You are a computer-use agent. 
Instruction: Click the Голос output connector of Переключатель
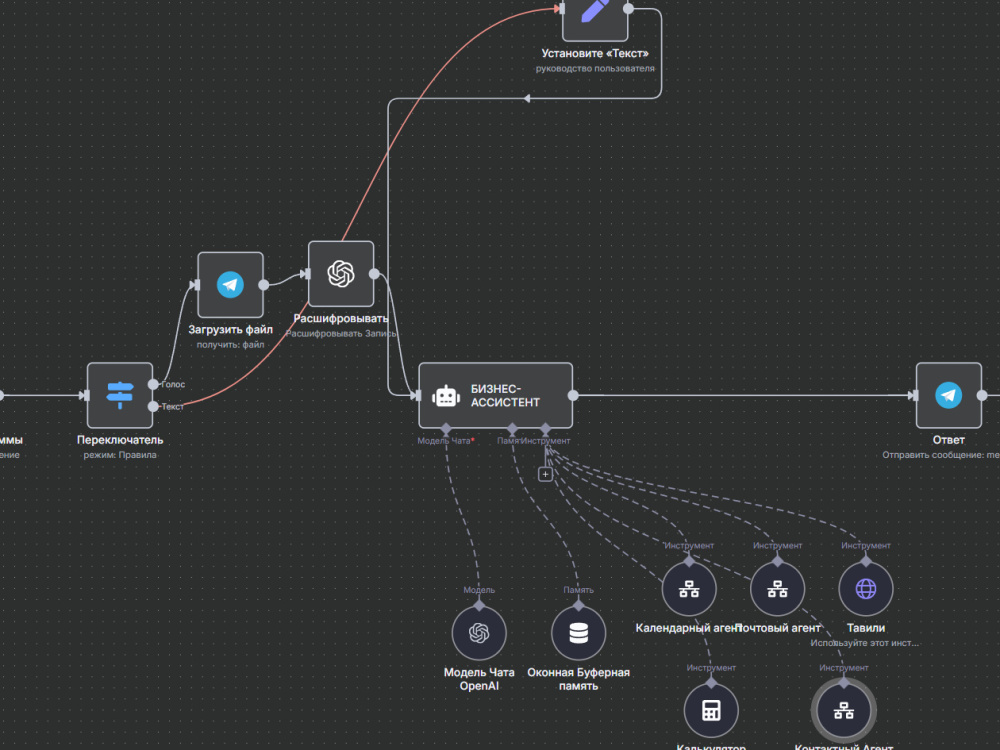[153, 384]
